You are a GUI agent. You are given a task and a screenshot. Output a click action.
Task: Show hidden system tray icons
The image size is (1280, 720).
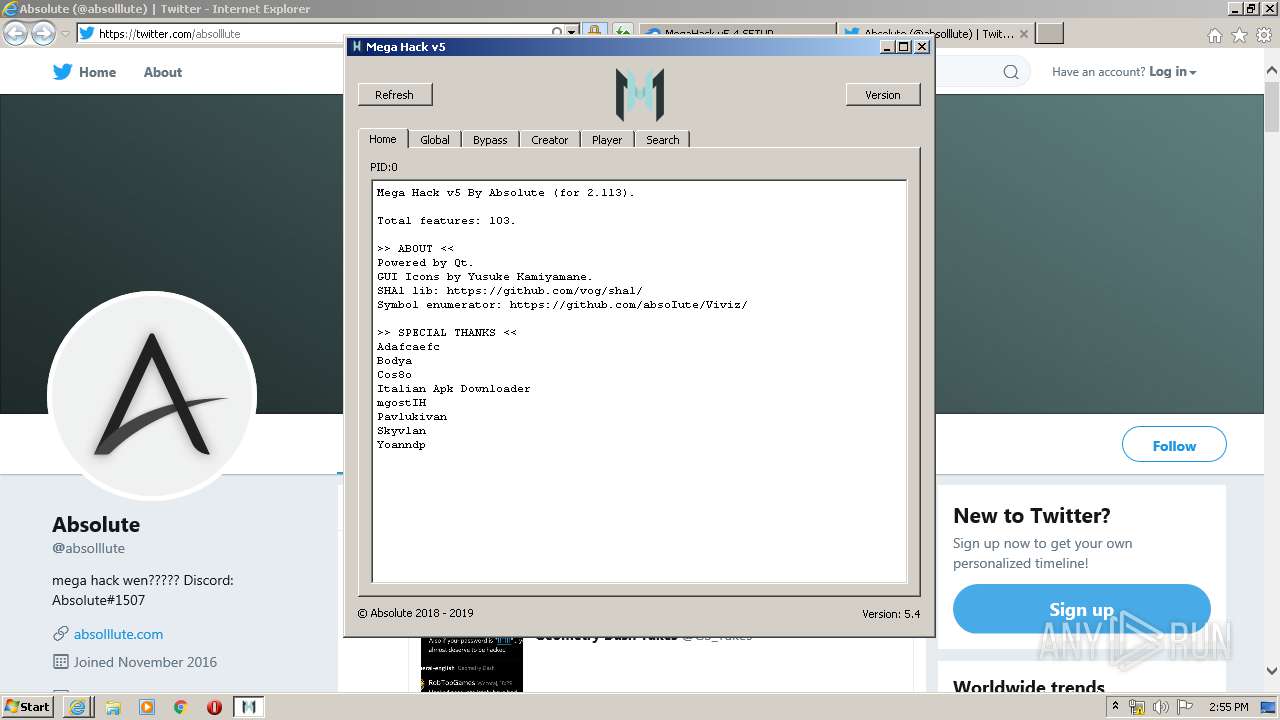coord(1115,707)
